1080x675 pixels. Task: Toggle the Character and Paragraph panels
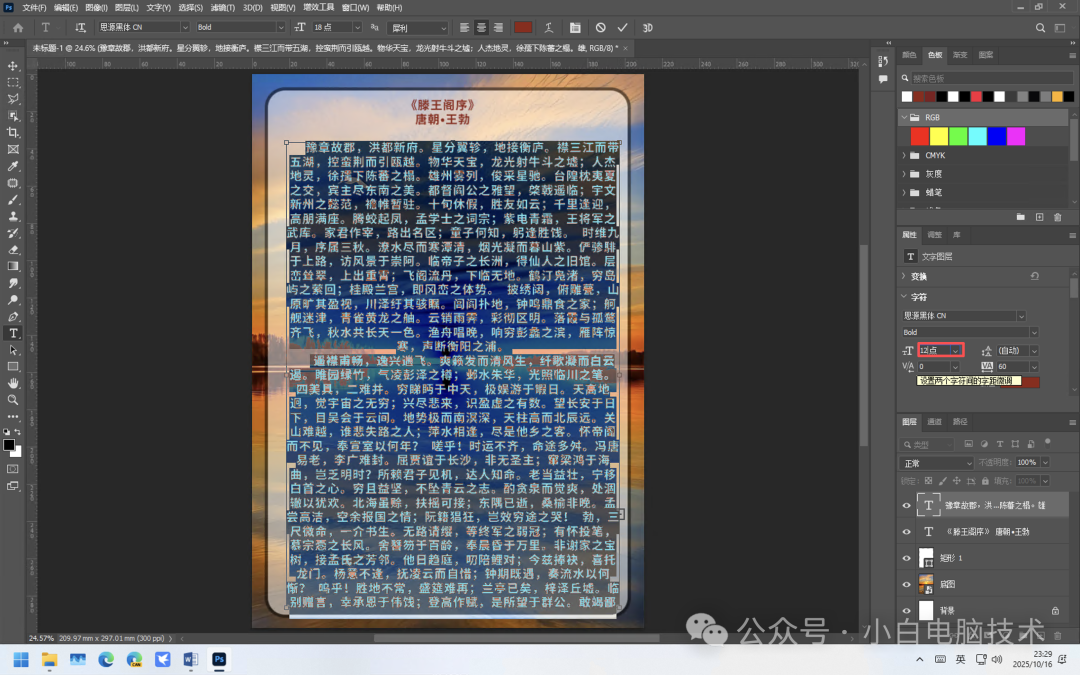coord(574,28)
